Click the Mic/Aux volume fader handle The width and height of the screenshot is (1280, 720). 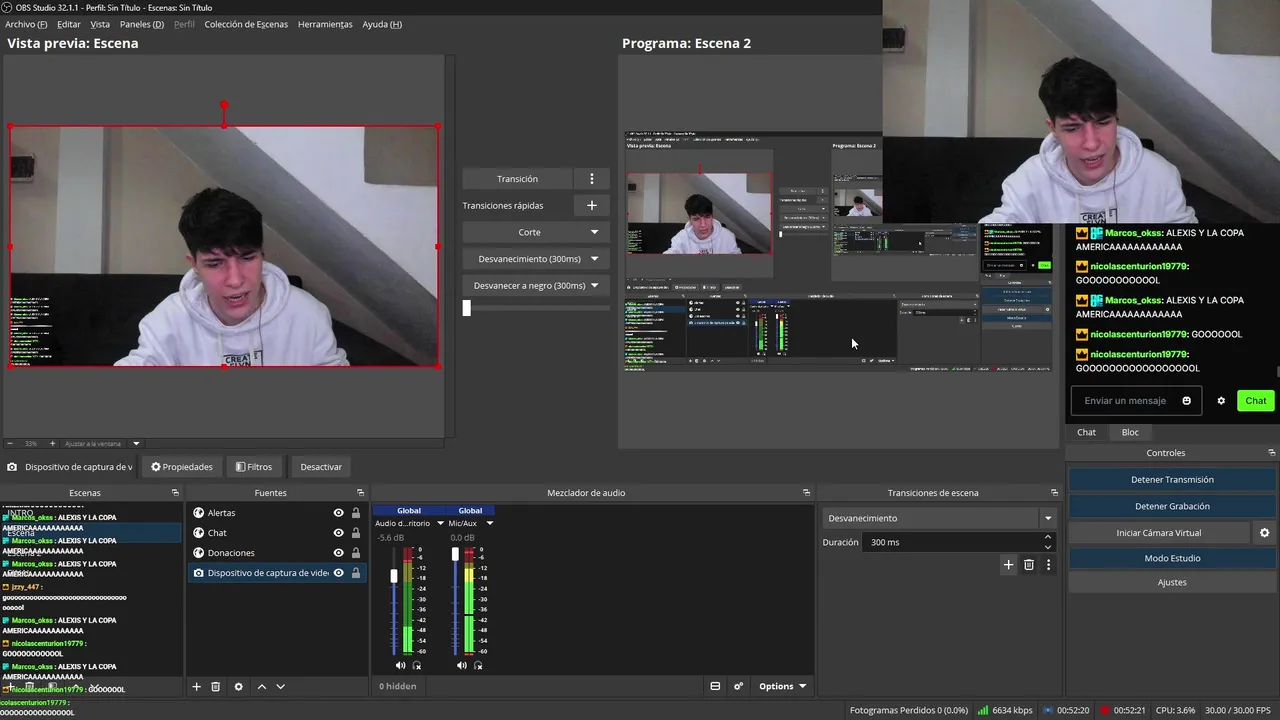click(455, 554)
